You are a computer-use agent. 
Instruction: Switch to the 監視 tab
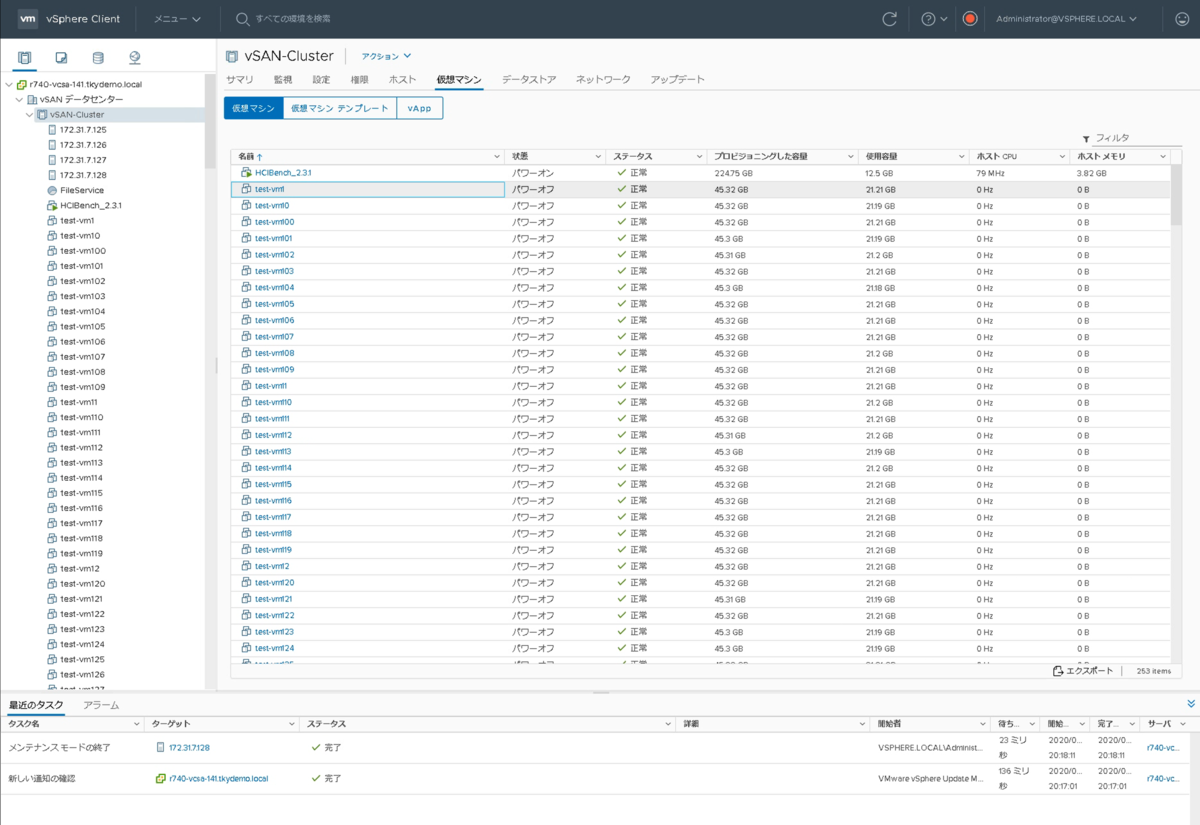(283, 79)
